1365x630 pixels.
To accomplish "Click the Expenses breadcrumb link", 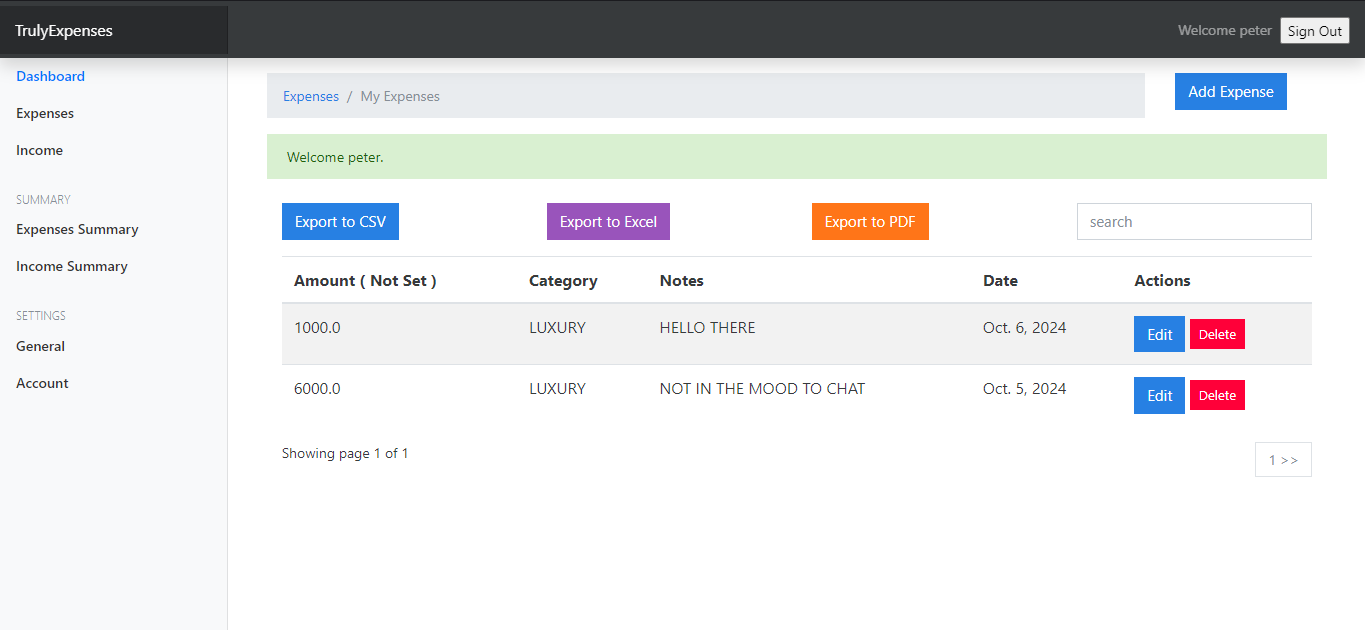I will [x=311, y=96].
